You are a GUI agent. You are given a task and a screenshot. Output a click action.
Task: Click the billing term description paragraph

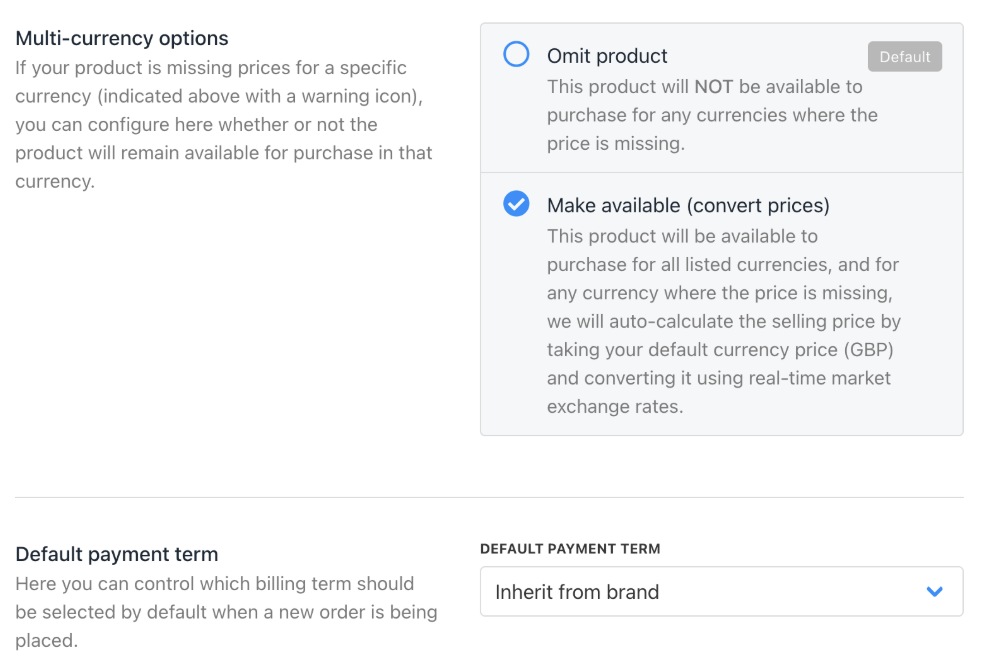pos(226,611)
